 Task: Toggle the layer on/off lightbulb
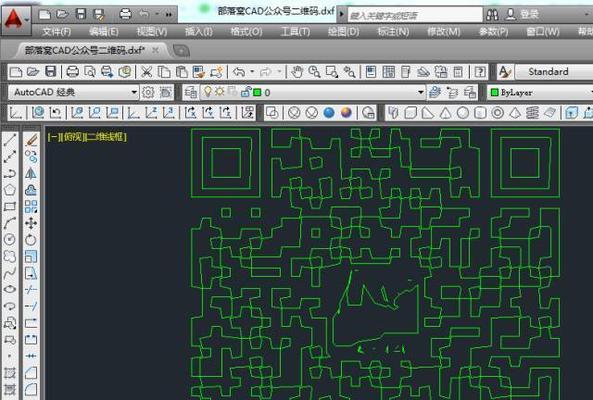tap(208, 92)
